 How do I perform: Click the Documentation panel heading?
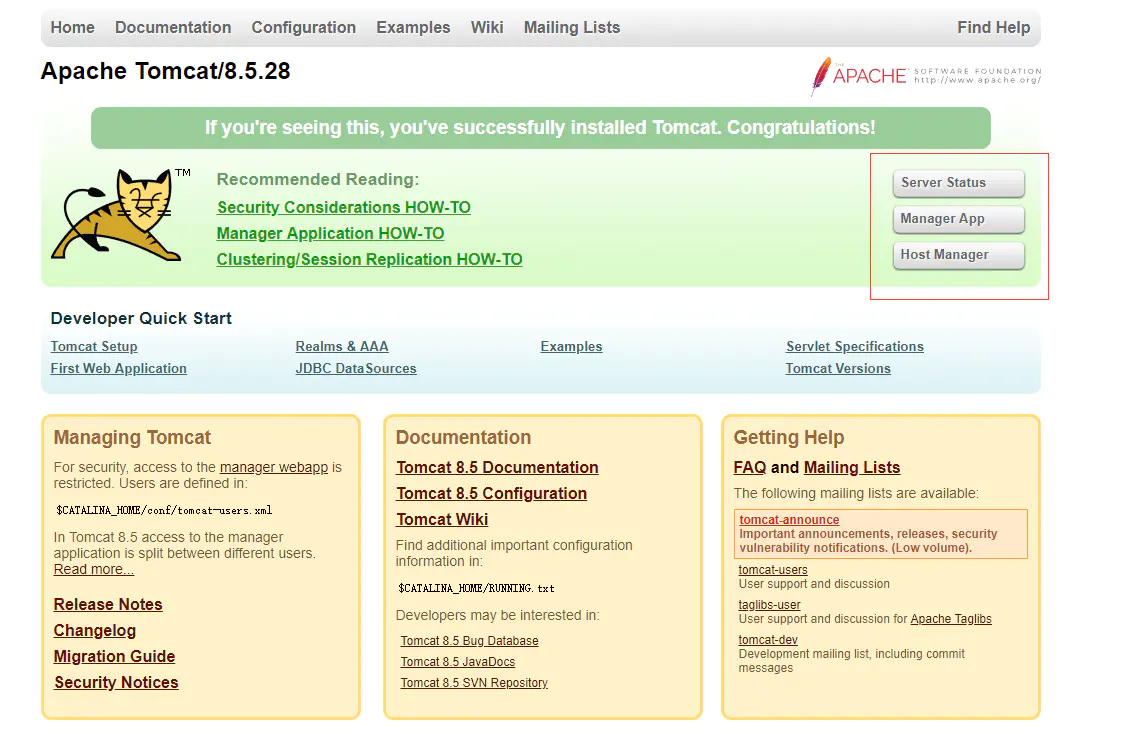pos(464,438)
